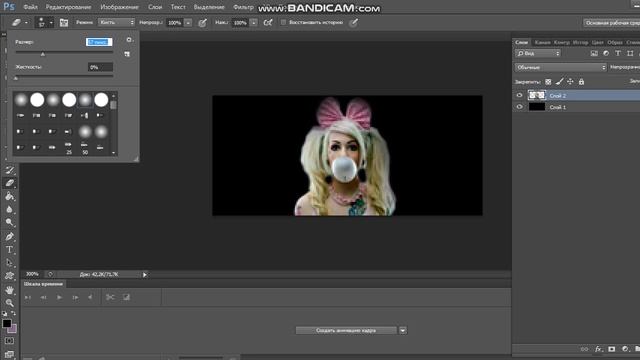Play the timeline animation

tap(60, 297)
